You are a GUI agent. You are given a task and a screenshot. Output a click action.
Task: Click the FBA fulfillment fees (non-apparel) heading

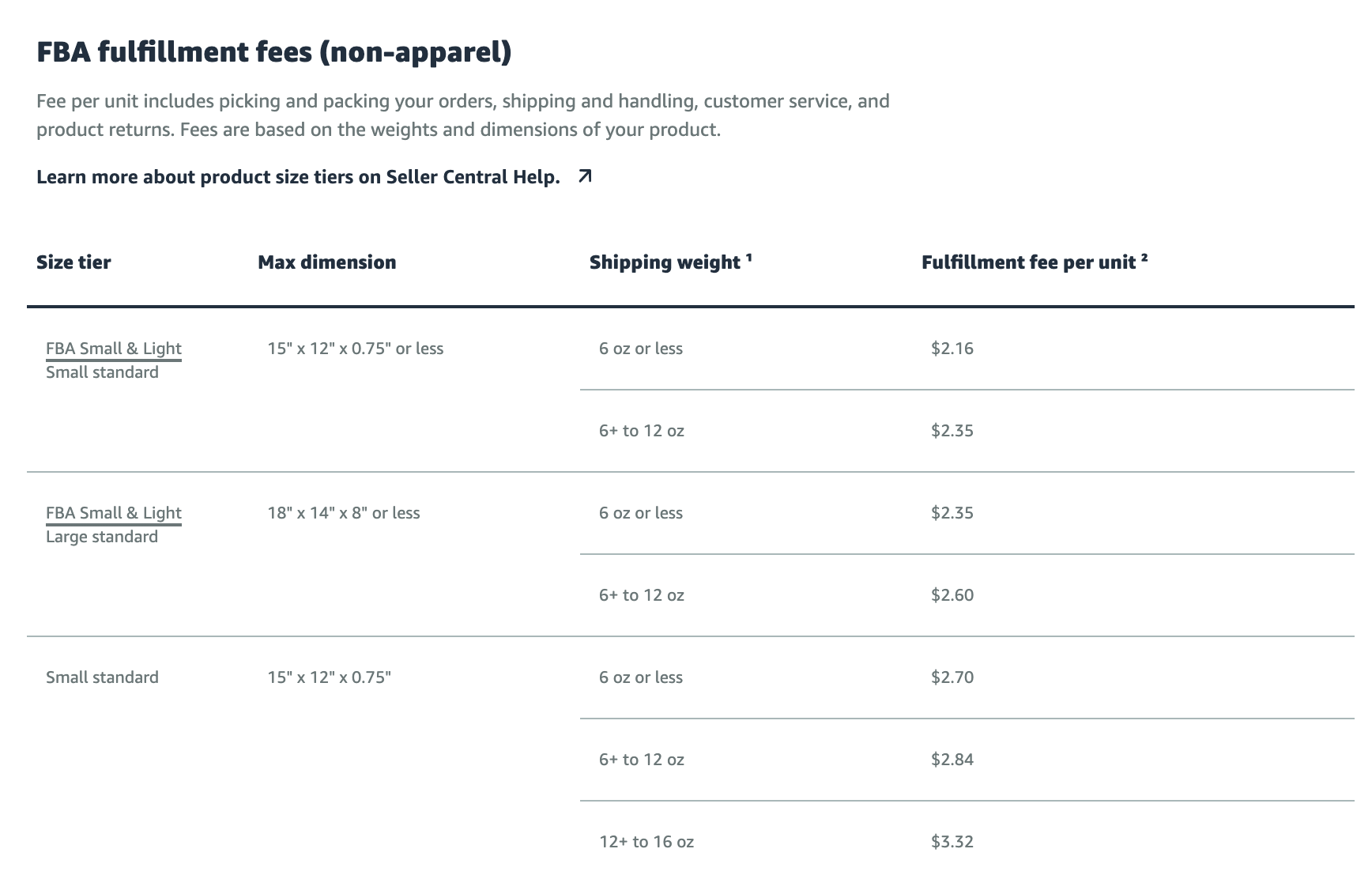274,52
